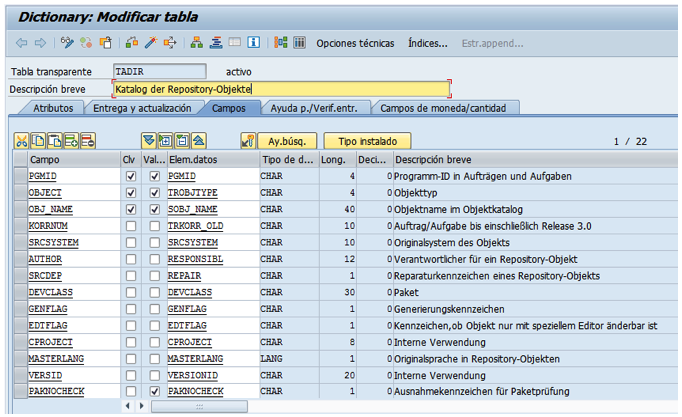Cut the row with the scissors icon
This screenshot has height=417, width=682.
(21, 141)
